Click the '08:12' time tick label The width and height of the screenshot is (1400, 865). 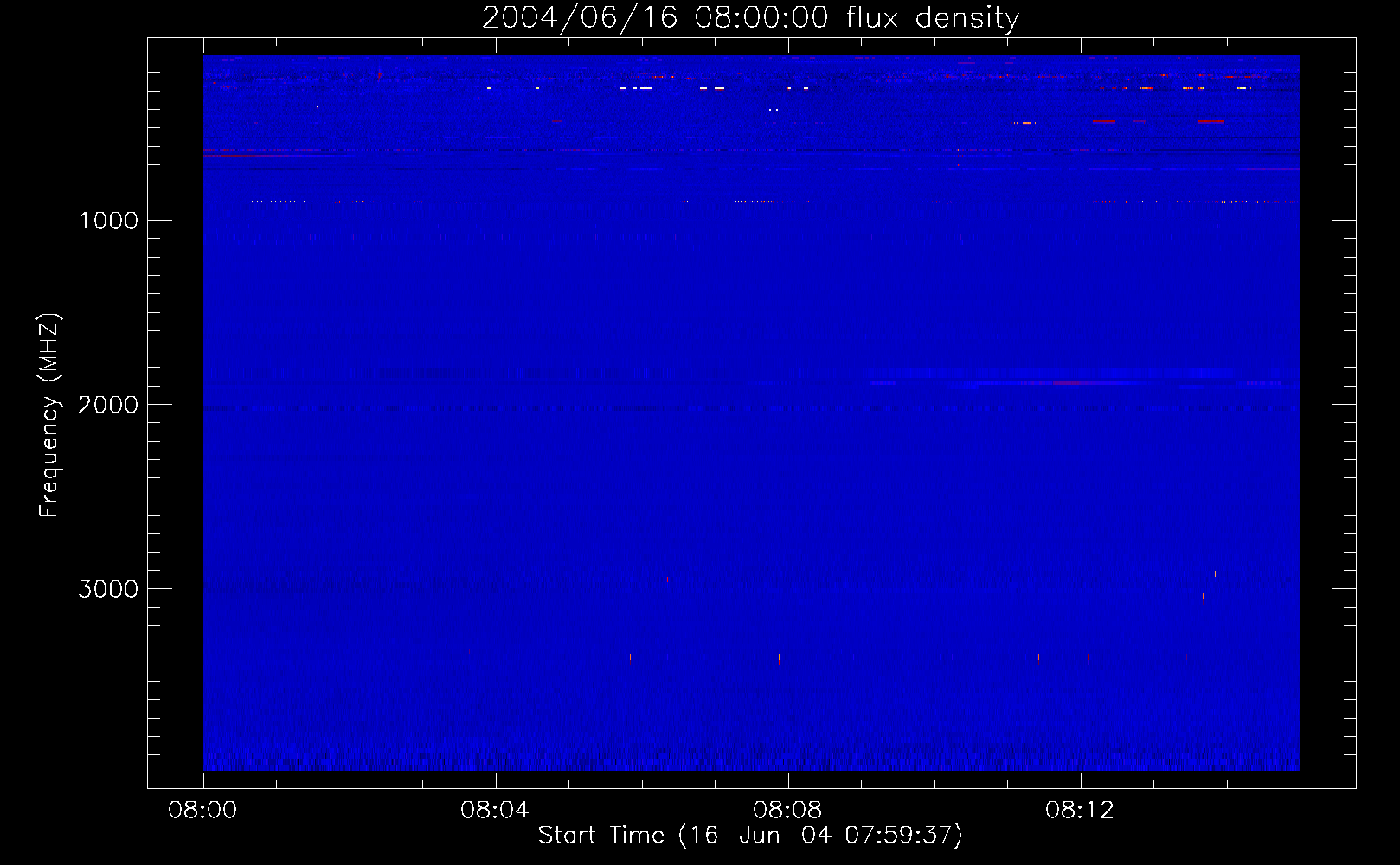1080,811
